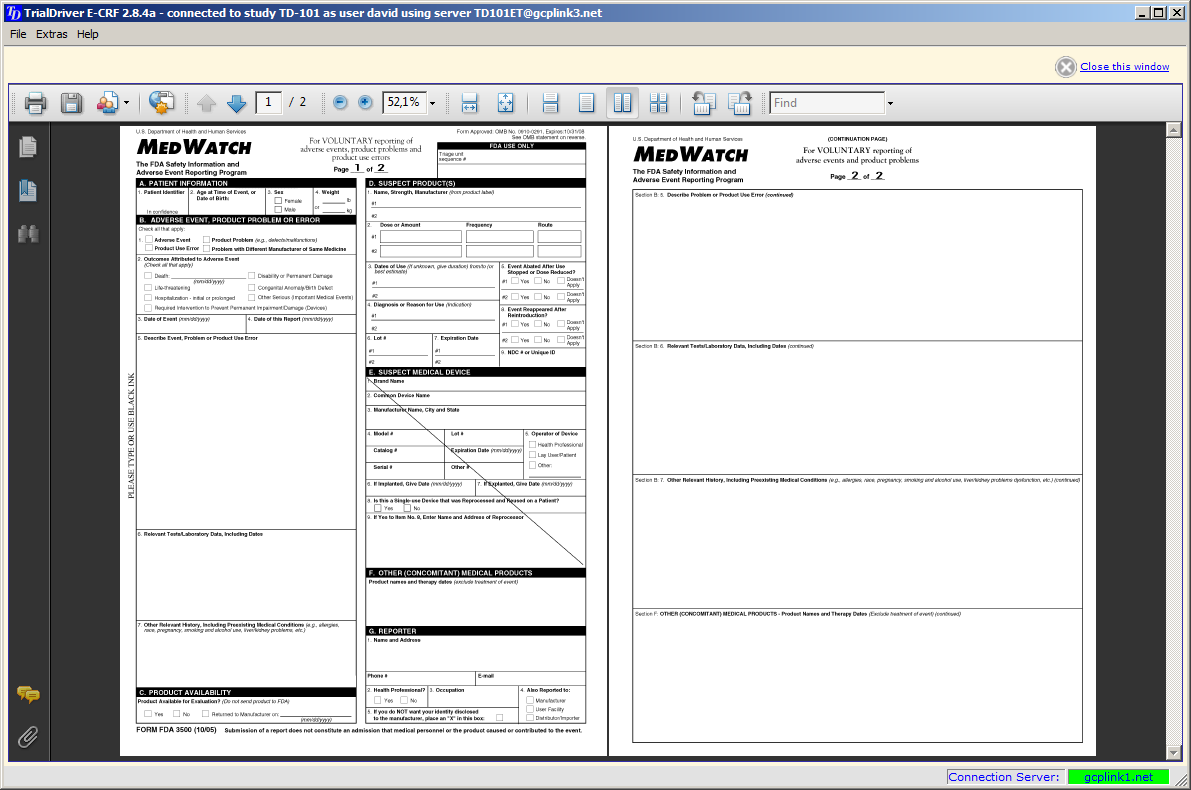Expand the collaborate icon dropdown arrow
1191x790 pixels.
click(126, 103)
